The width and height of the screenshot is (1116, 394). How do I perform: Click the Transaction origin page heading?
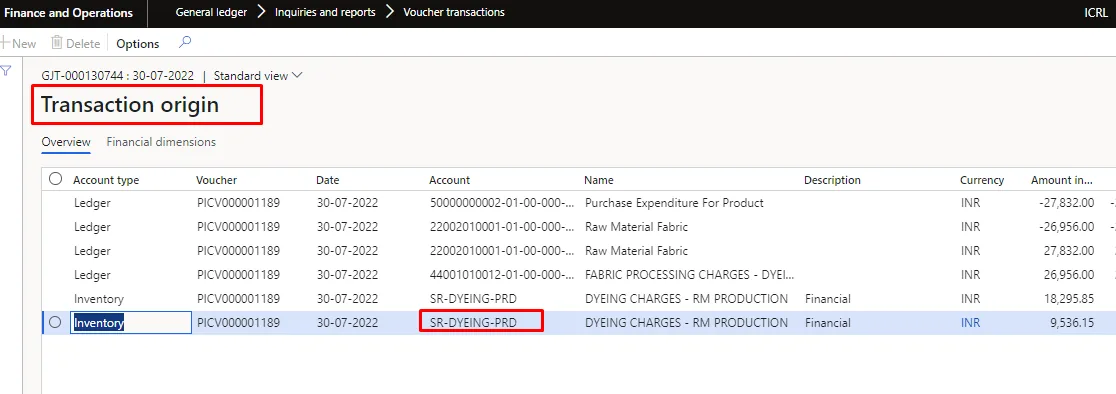pyautogui.click(x=130, y=105)
